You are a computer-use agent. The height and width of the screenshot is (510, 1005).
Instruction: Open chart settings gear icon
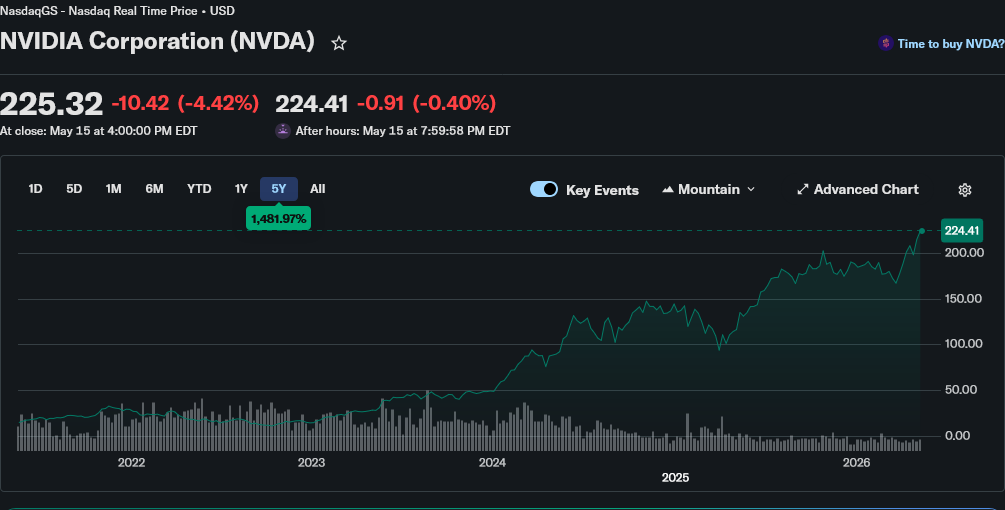point(965,190)
